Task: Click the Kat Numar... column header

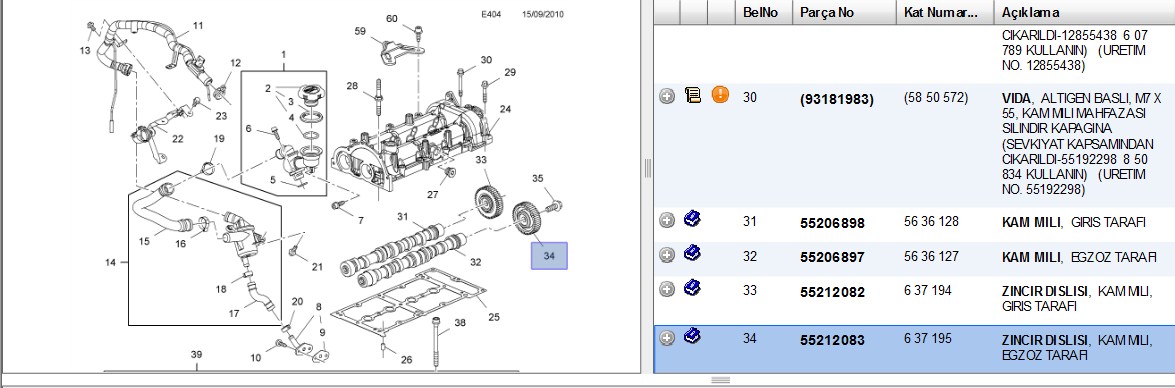Action: pyautogui.click(x=945, y=13)
